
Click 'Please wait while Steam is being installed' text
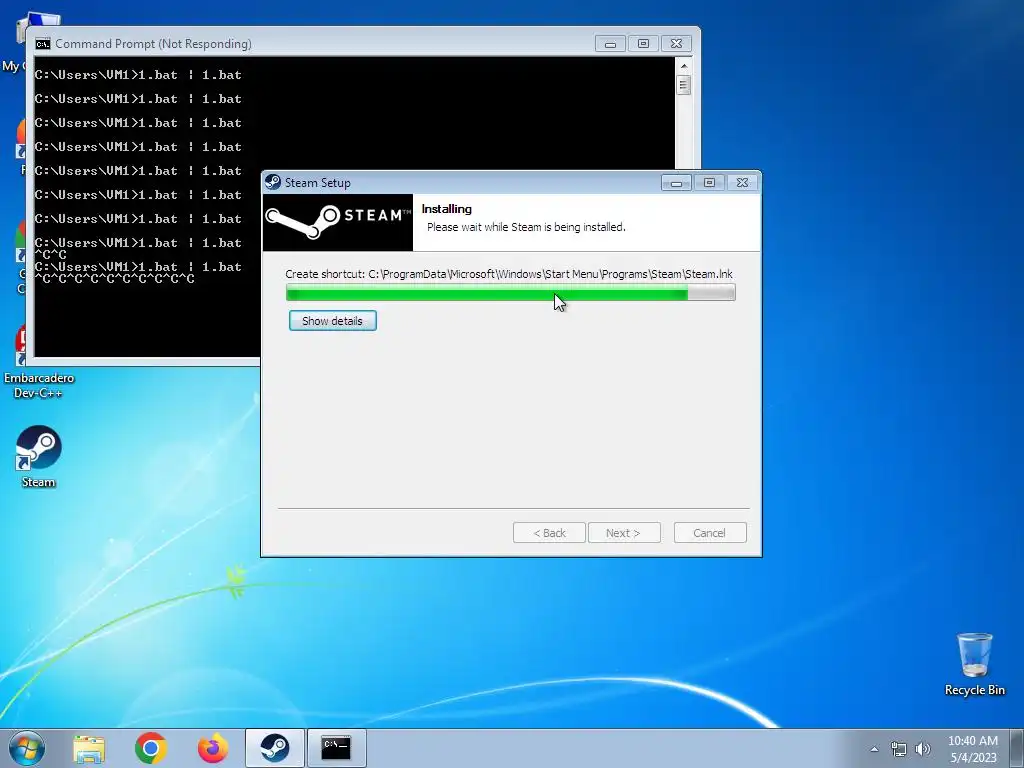click(x=526, y=227)
